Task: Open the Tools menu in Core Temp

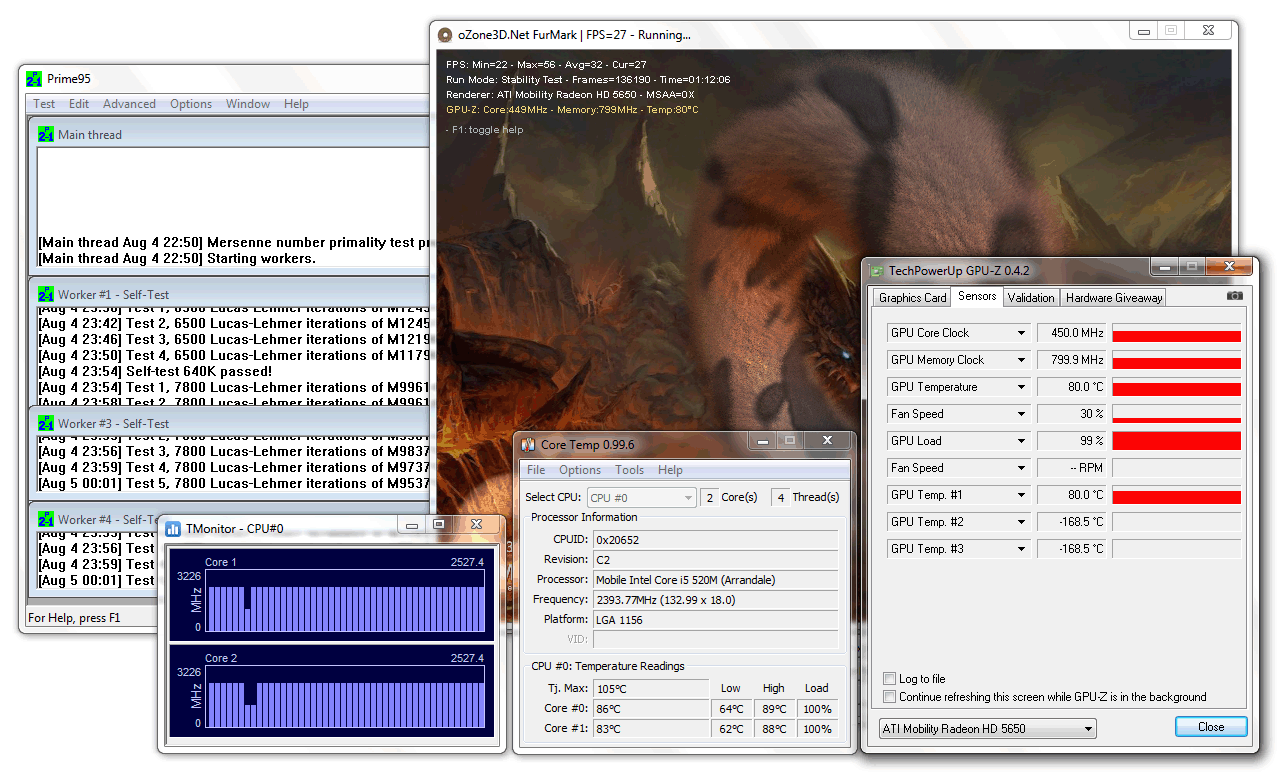Action: click(x=629, y=470)
